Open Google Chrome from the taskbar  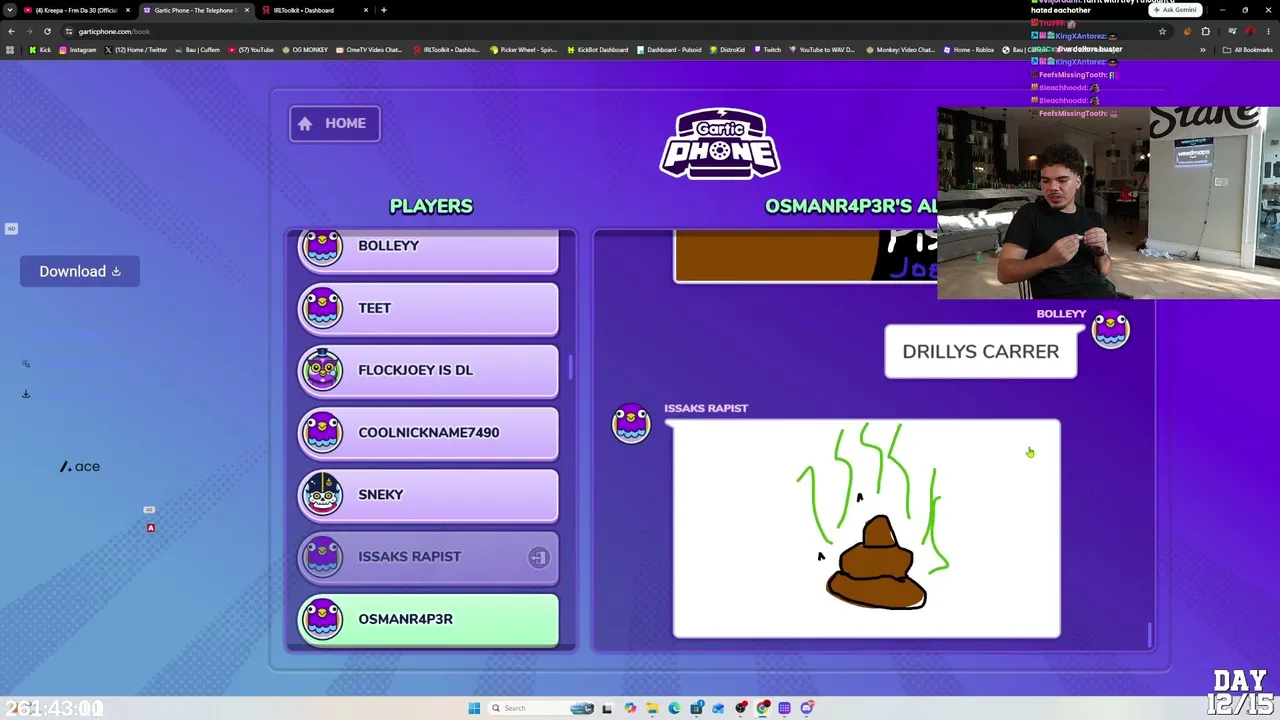[763, 708]
